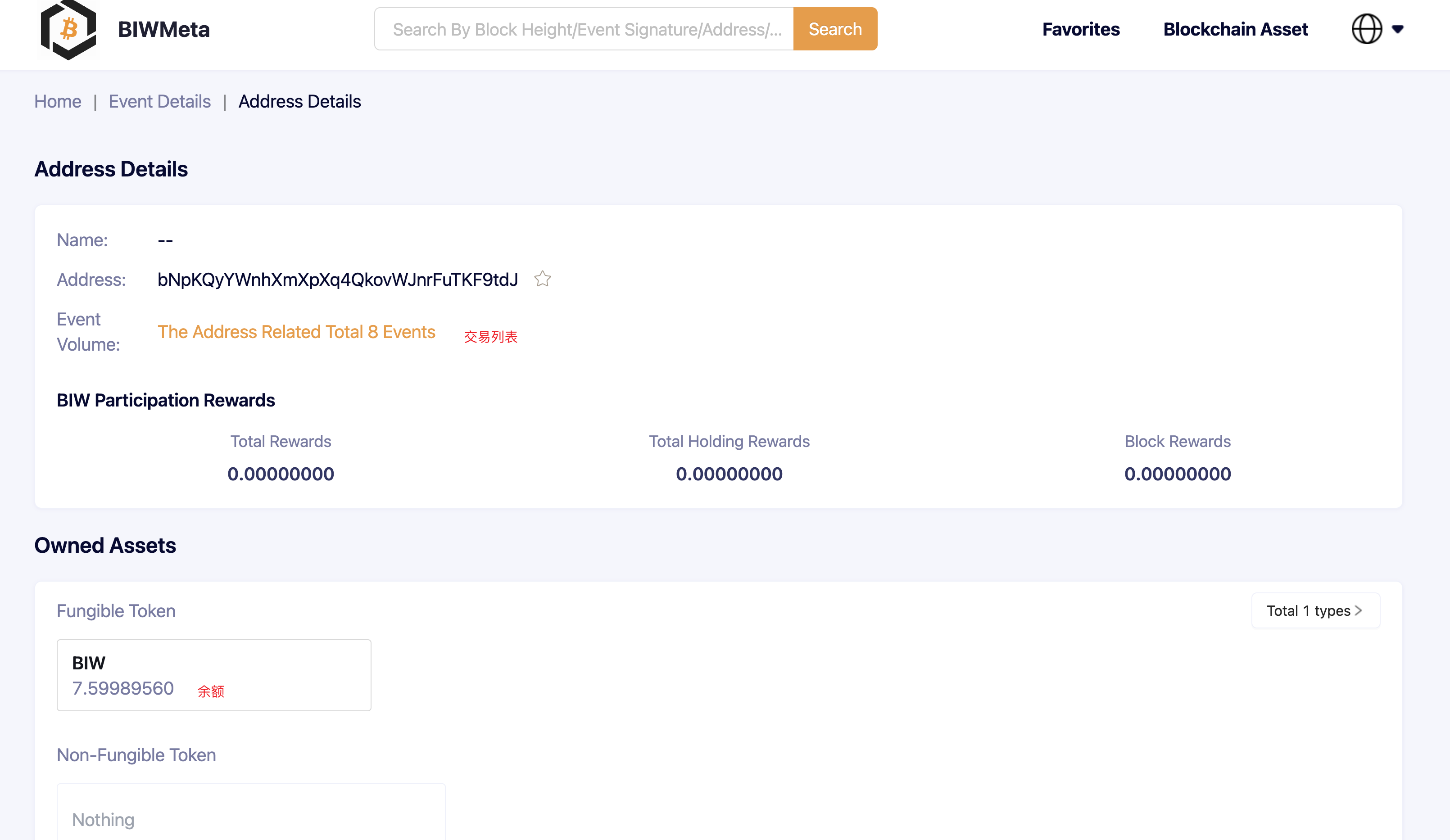
Task: Click the address string bNpKQyYWnh...
Action: [x=337, y=280]
